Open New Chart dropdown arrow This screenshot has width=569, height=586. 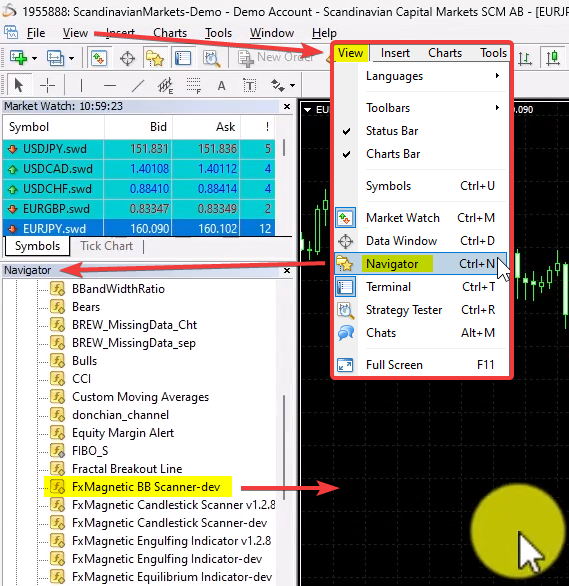click(34, 58)
